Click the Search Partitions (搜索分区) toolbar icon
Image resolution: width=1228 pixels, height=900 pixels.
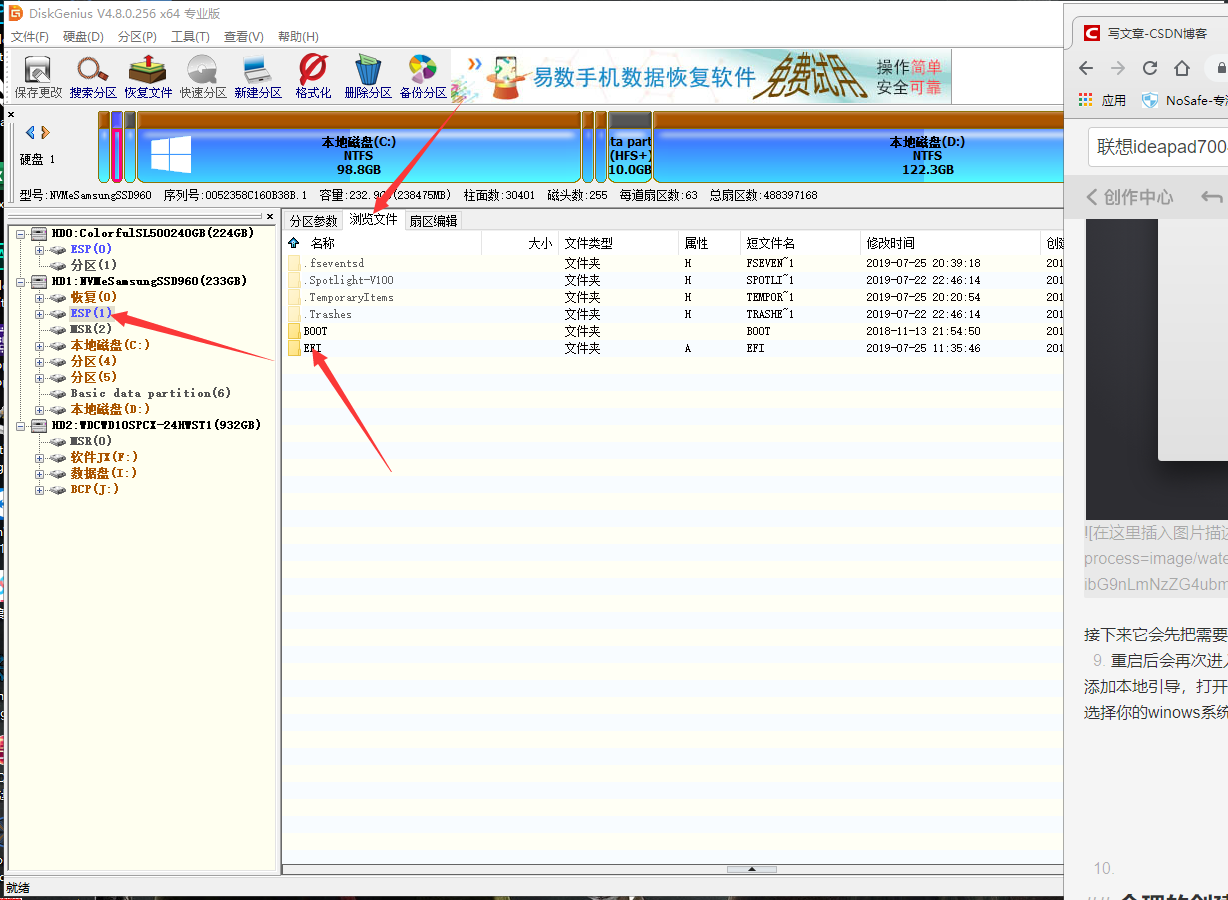point(93,77)
